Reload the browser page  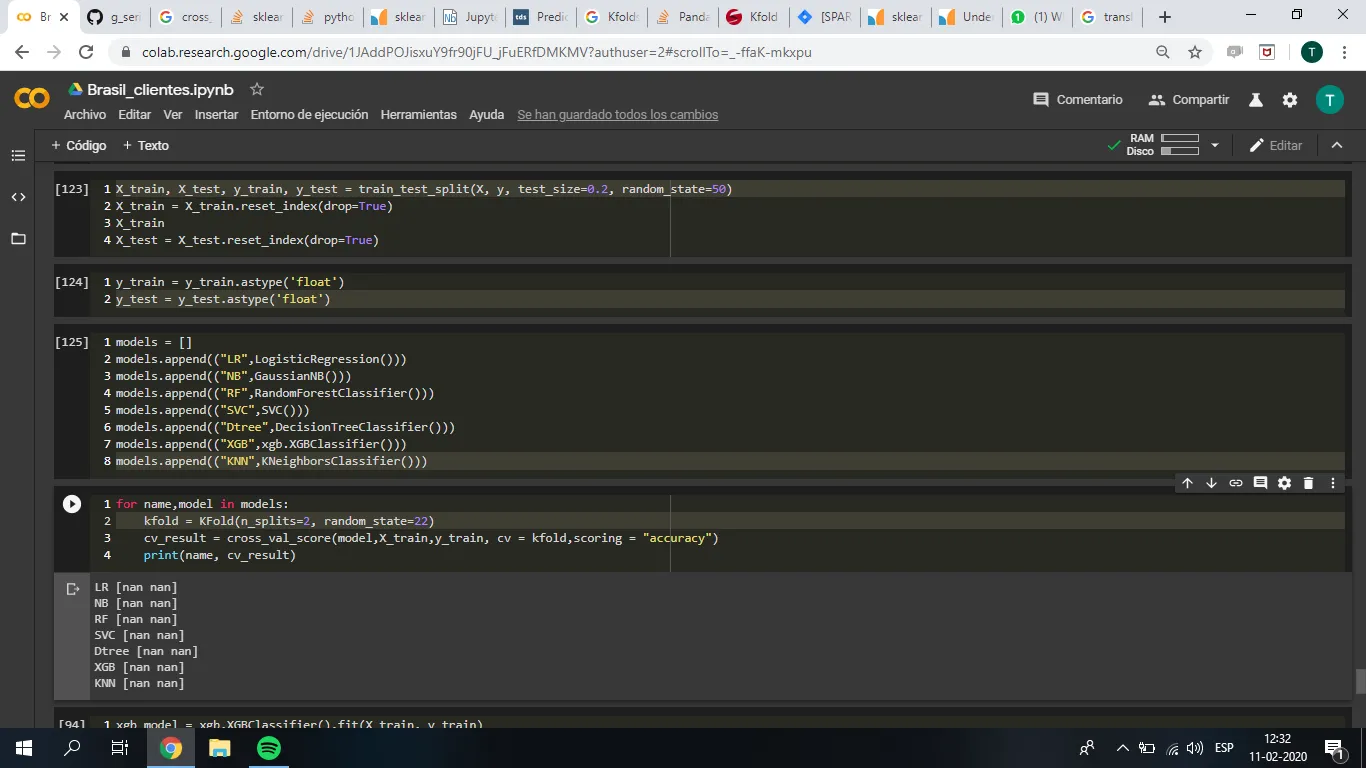(86, 52)
